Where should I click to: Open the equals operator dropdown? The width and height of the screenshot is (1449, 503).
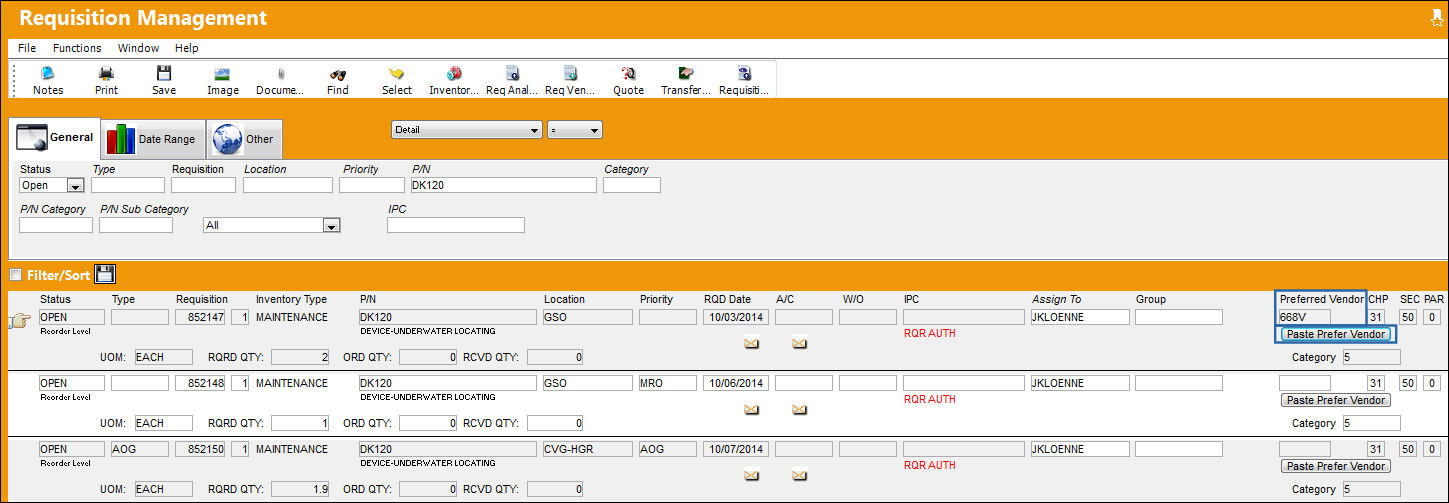[575, 130]
